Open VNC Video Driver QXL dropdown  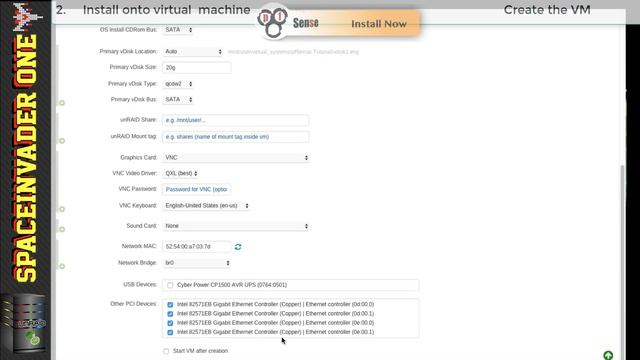click(181, 173)
